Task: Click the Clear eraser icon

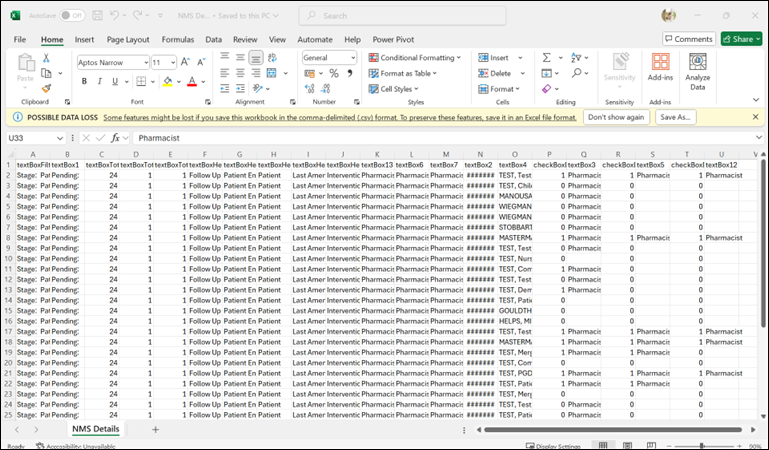Action: point(546,89)
